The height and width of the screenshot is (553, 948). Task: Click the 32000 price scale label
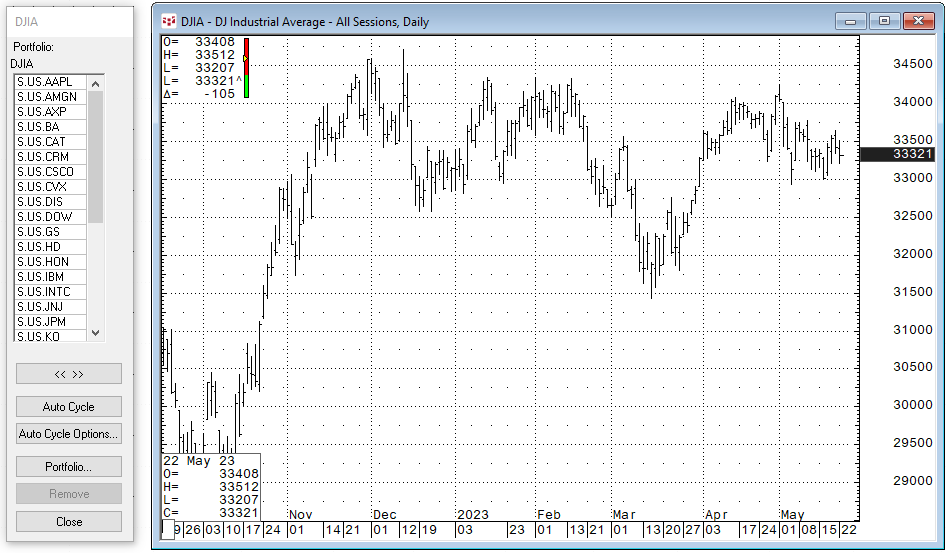click(912, 254)
